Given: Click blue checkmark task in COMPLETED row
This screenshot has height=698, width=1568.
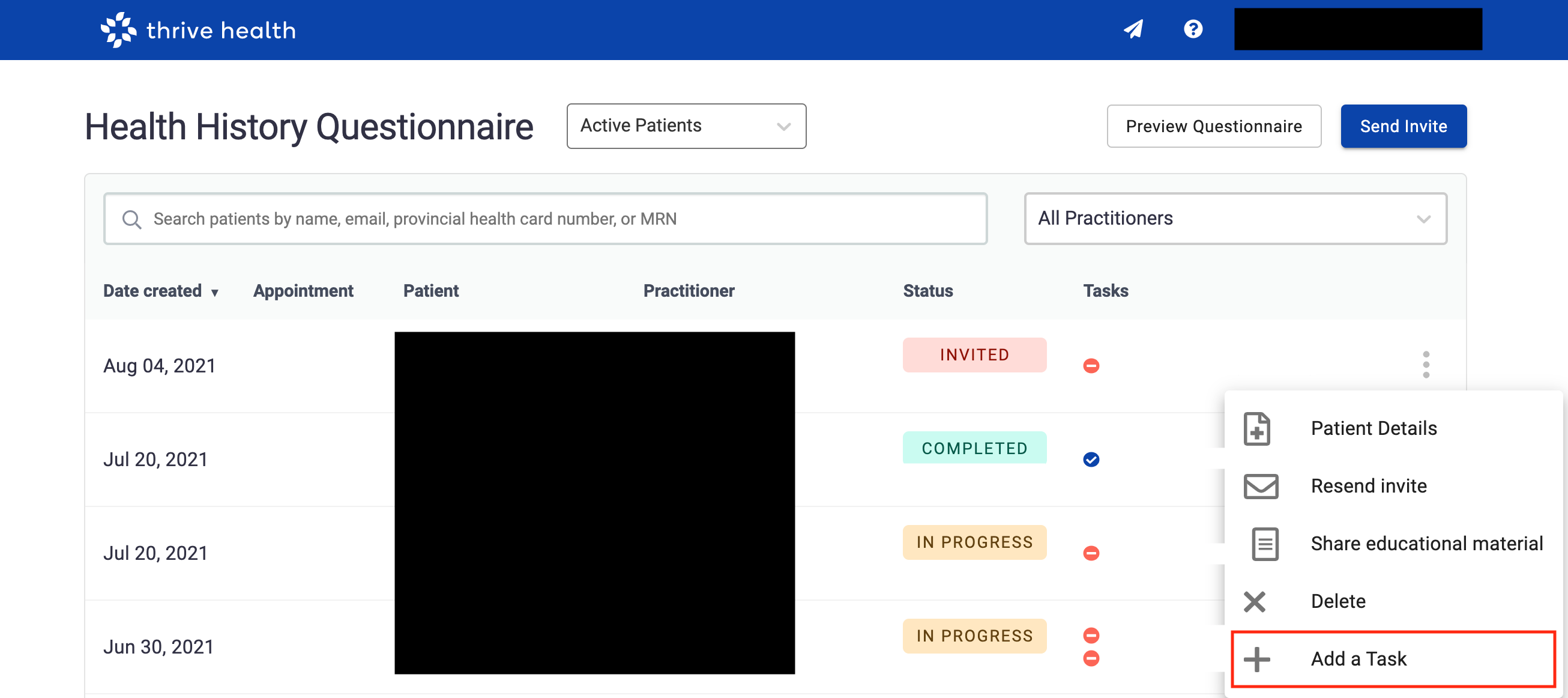Looking at the screenshot, I should click(x=1091, y=460).
